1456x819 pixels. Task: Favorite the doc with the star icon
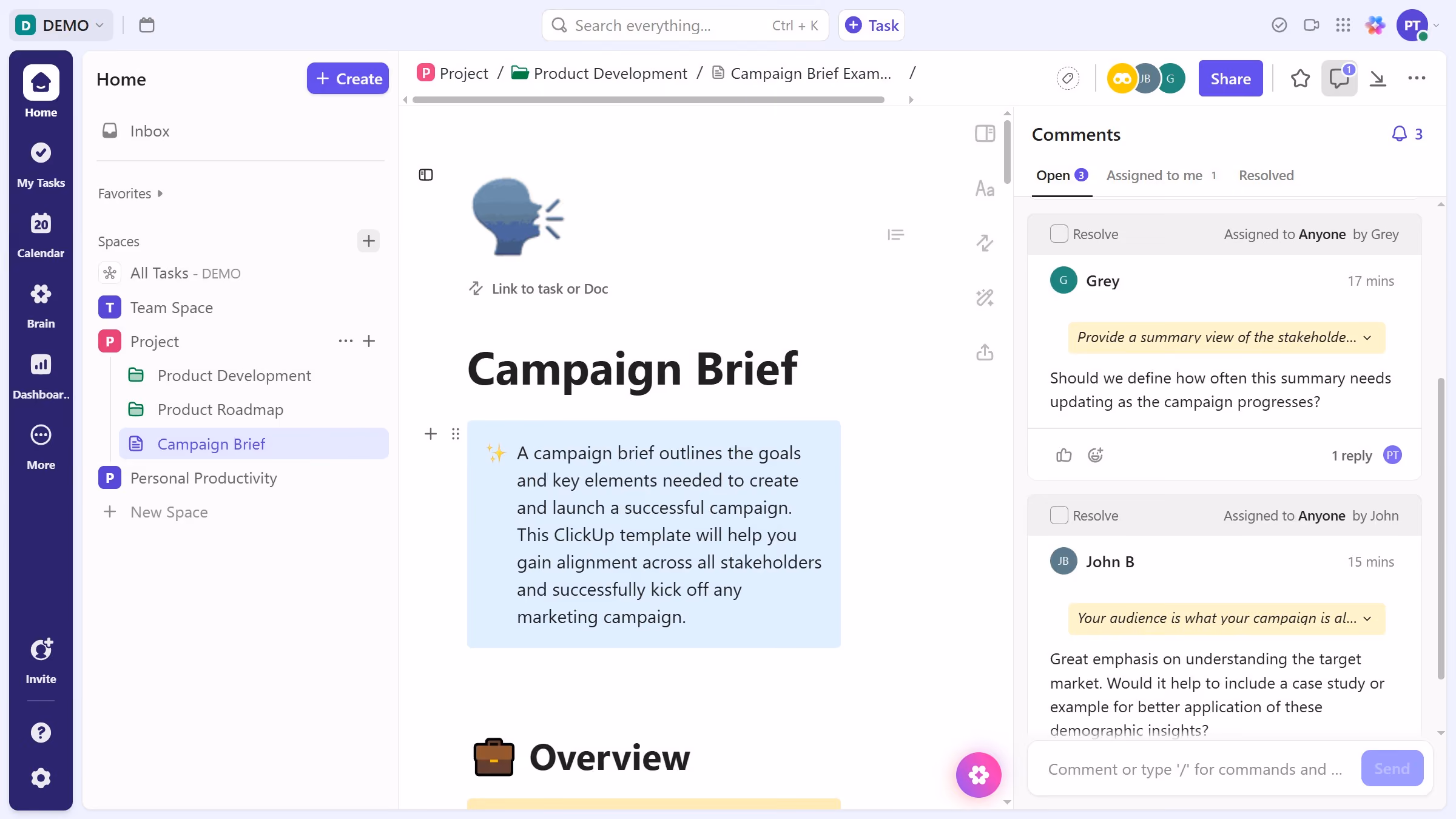click(1300, 78)
